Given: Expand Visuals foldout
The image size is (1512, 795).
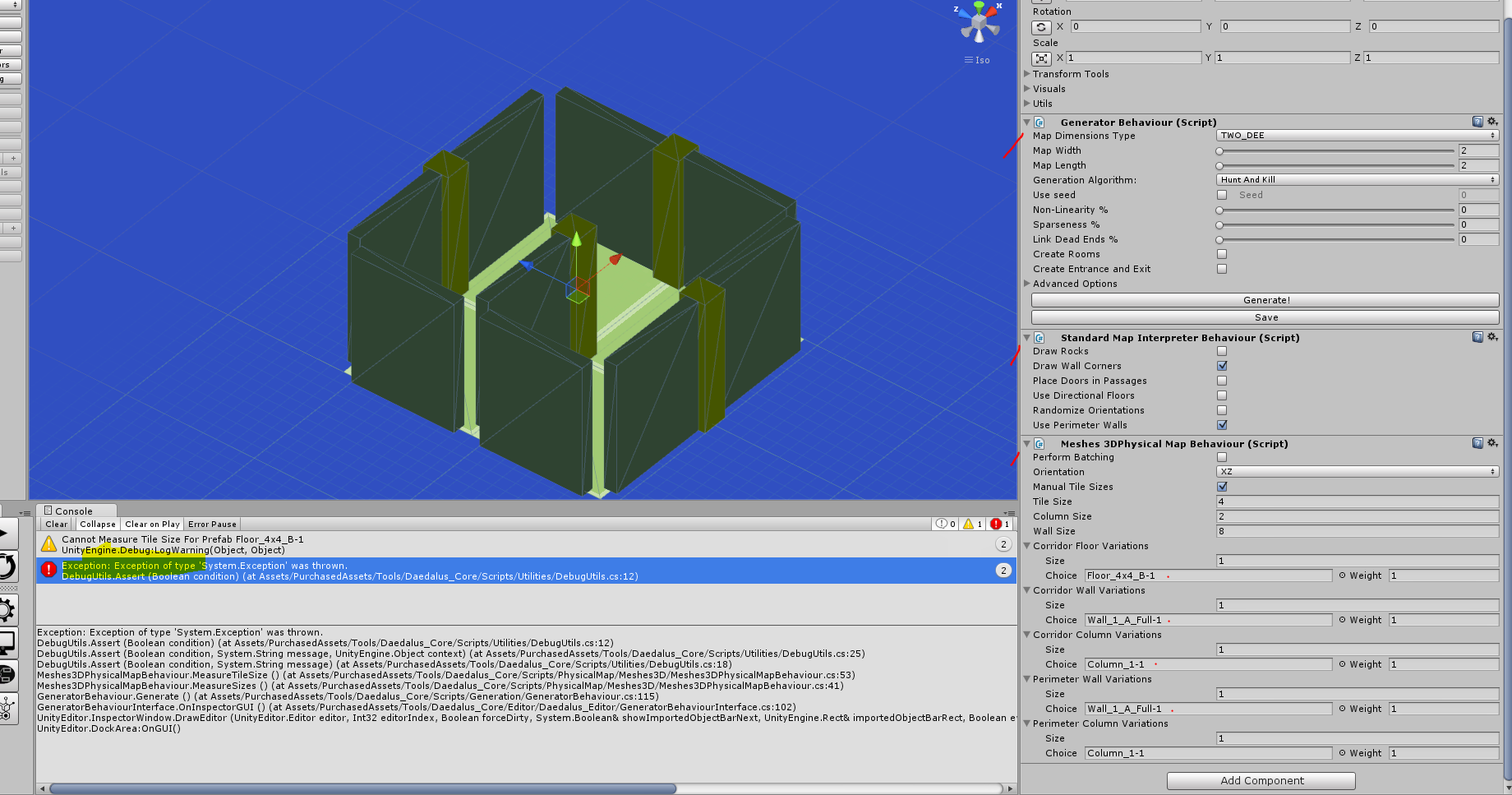Looking at the screenshot, I should click(1027, 89).
